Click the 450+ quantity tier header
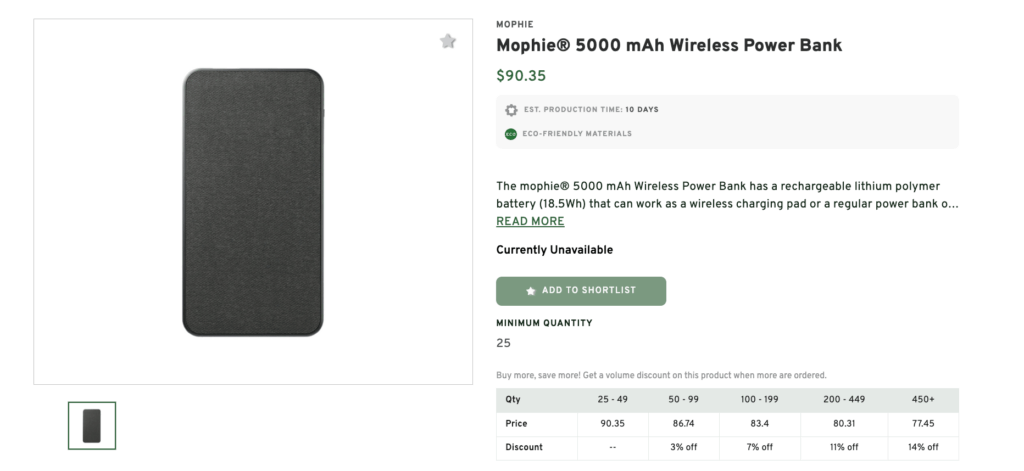Screen dimensions: 1024x471 [923, 399]
